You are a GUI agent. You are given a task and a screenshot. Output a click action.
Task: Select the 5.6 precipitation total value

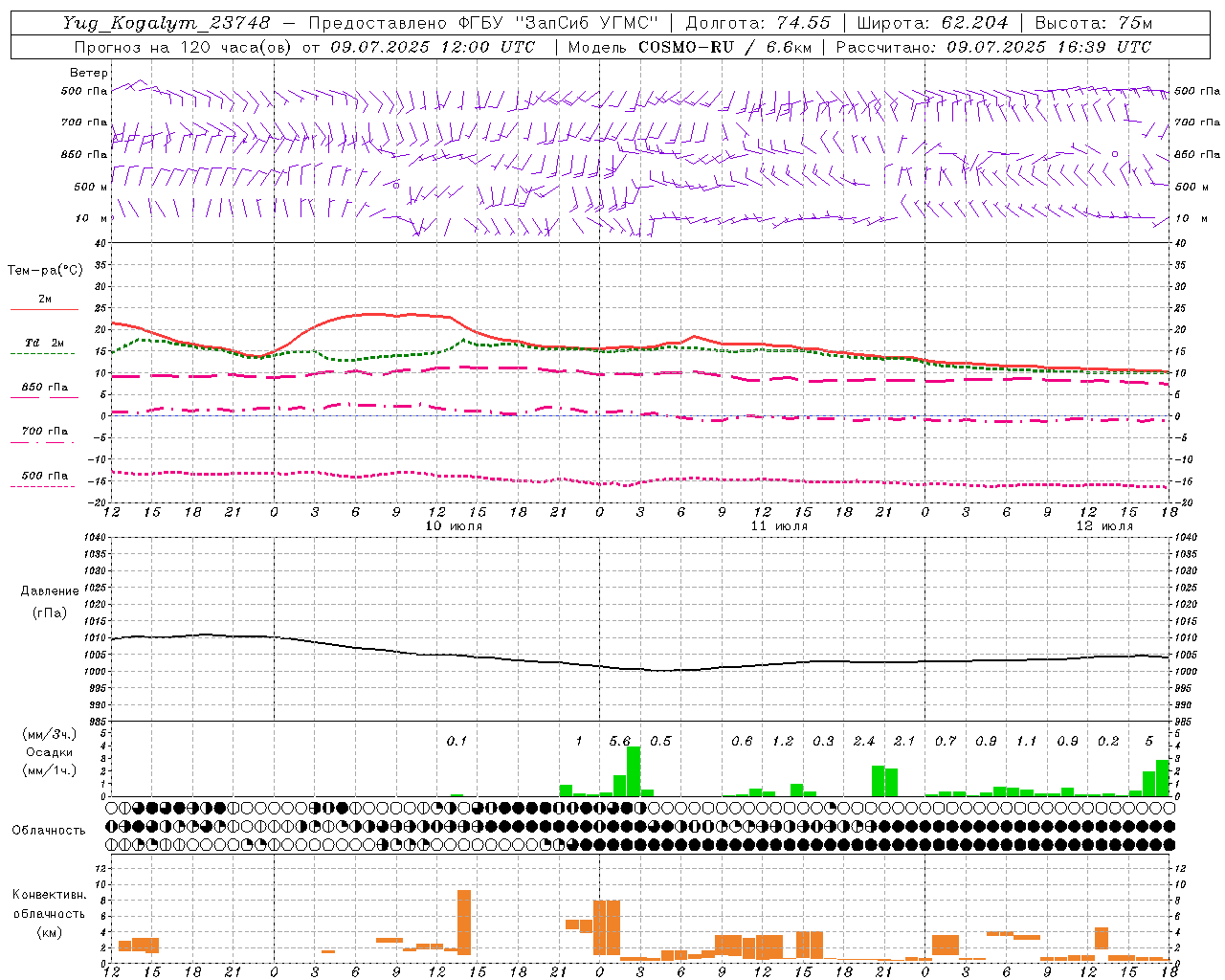pyautogui.click(x=620, y=742)
